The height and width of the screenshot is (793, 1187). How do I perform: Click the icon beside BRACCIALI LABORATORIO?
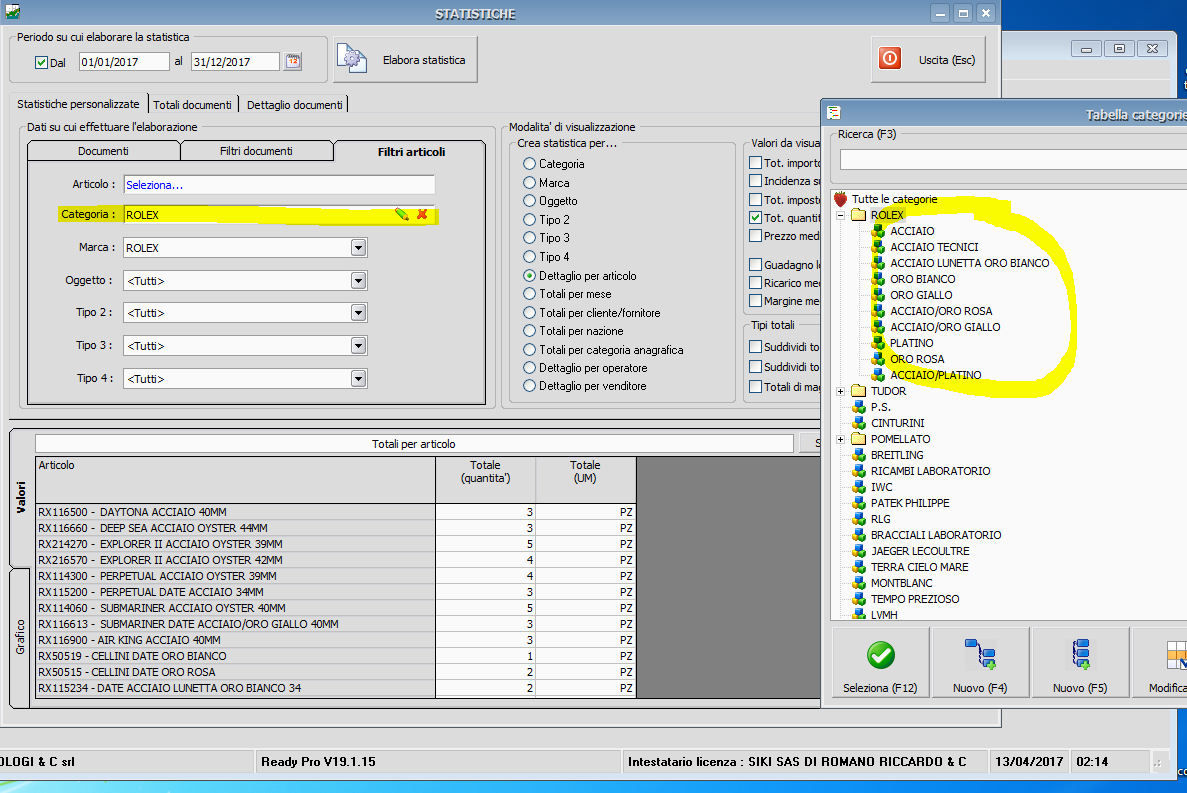[x=858, y=535]
